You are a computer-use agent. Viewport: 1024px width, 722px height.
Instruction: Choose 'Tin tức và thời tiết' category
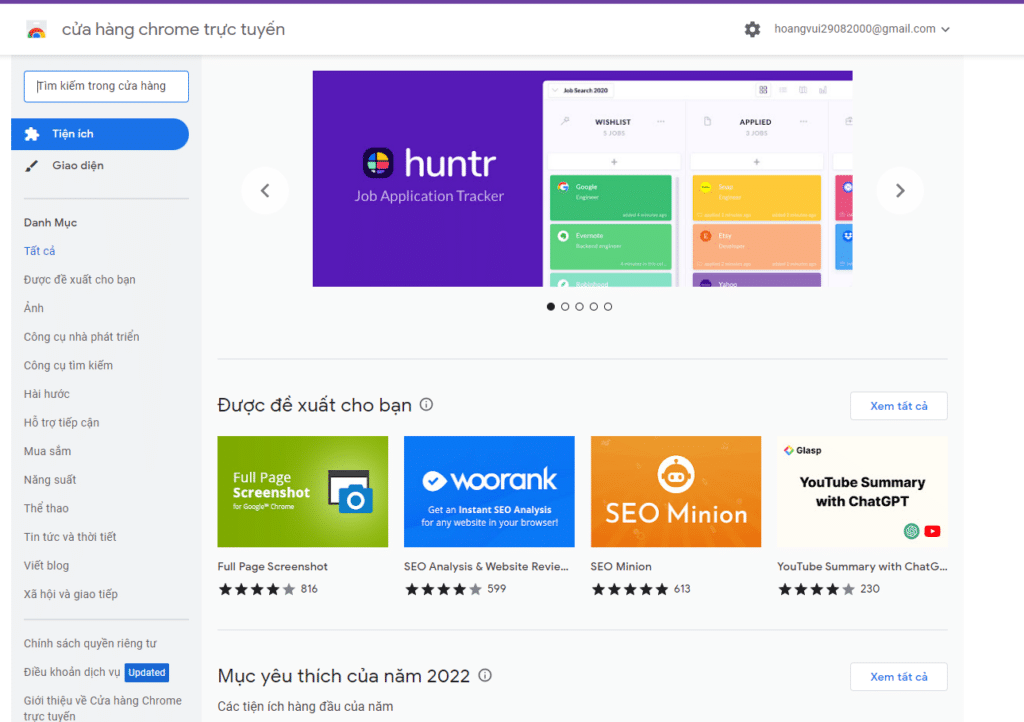tap(70, 537)
